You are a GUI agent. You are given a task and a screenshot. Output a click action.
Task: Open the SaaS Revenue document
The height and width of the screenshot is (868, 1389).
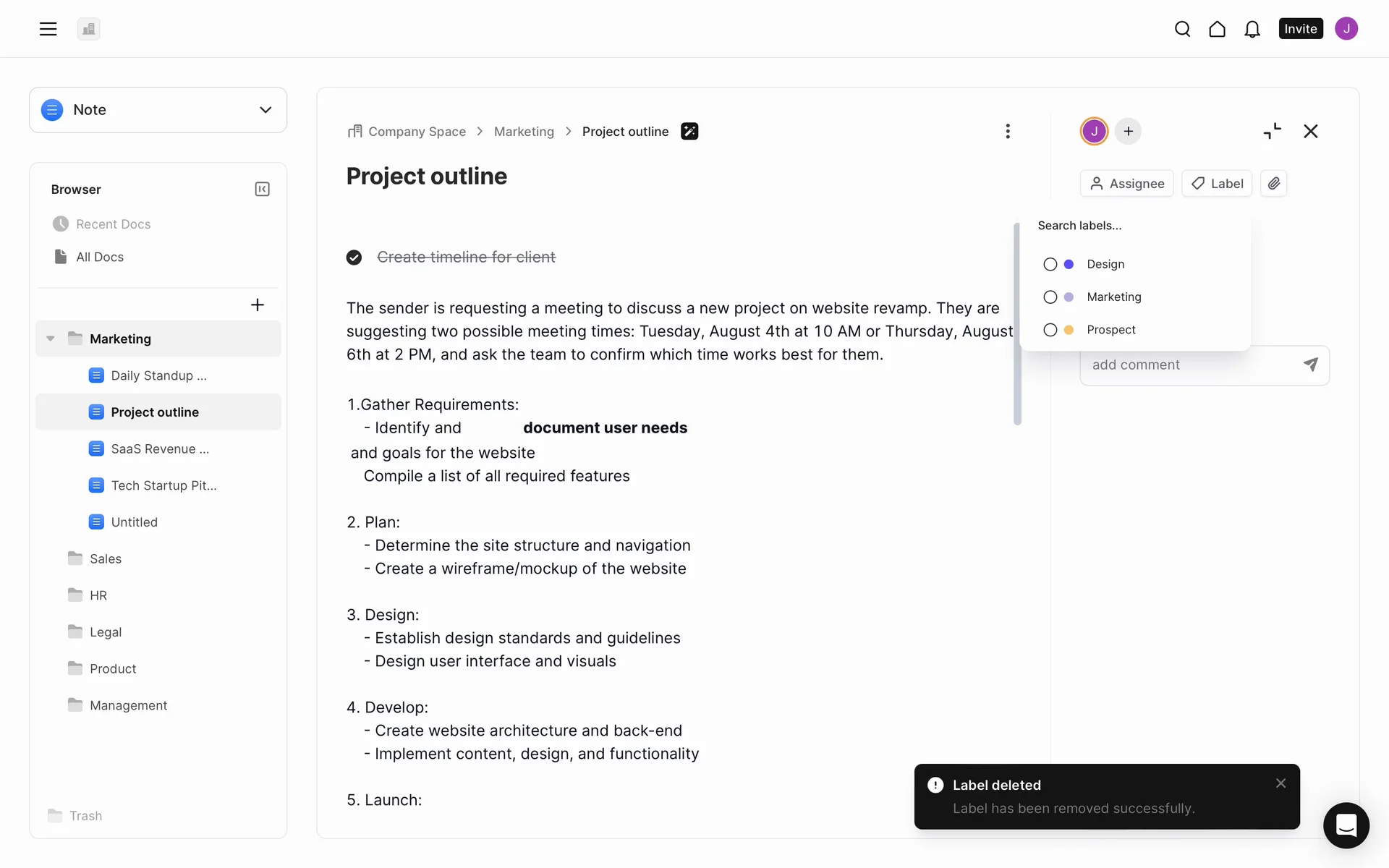[159, 449]
